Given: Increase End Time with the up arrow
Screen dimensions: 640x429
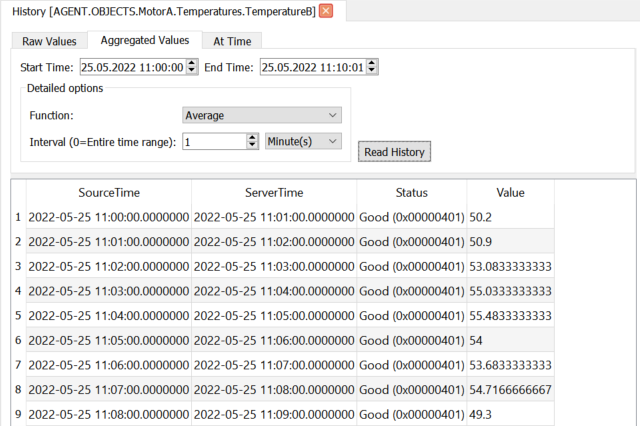Looking at the screenshot, I should [x=371, y=63].
